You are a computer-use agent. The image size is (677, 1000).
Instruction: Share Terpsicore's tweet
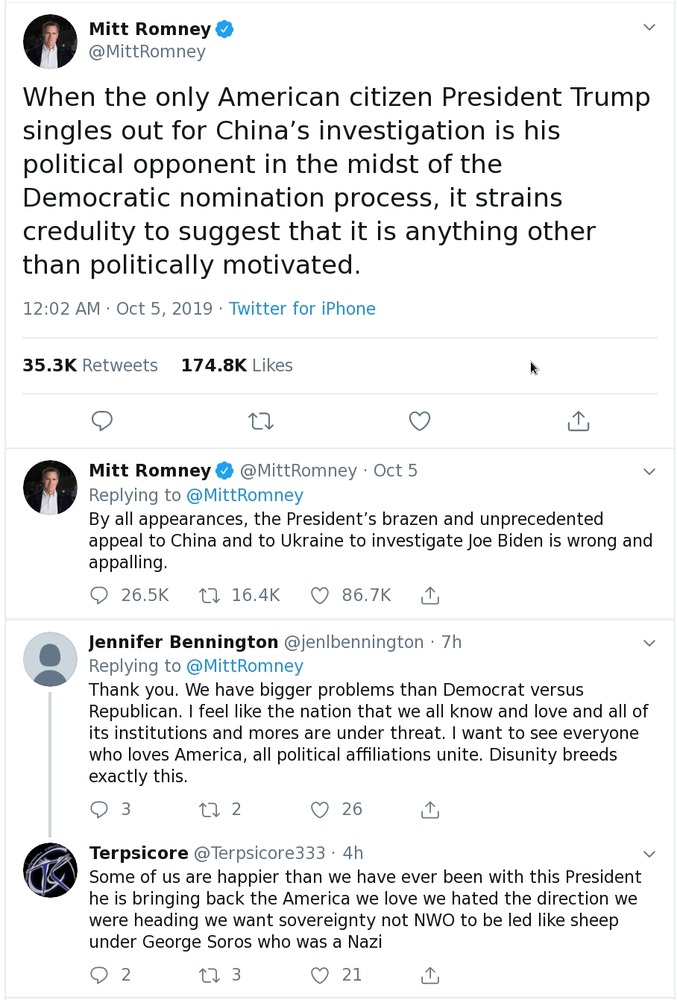[430, 974]
